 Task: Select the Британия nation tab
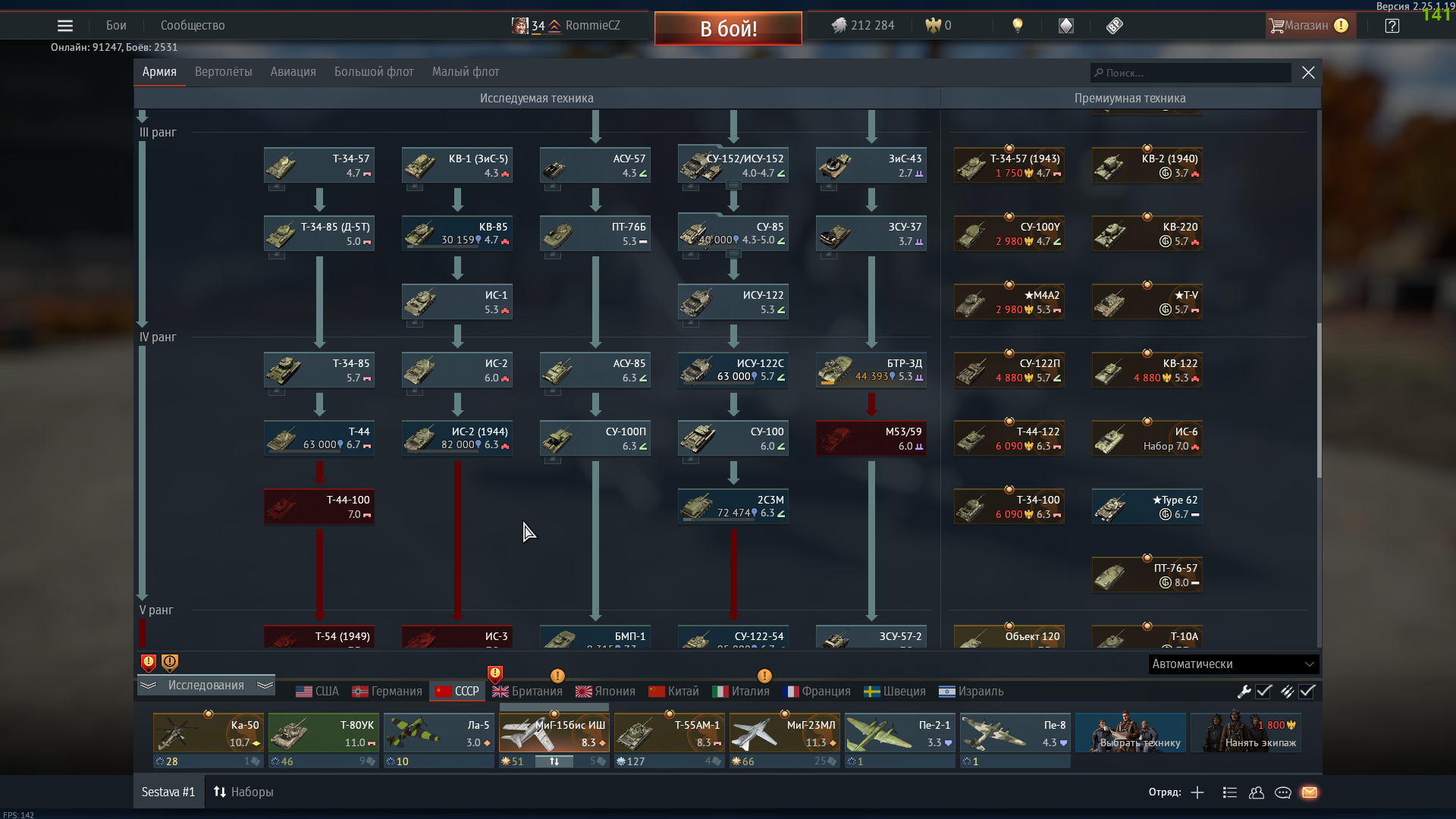(527, 692)
